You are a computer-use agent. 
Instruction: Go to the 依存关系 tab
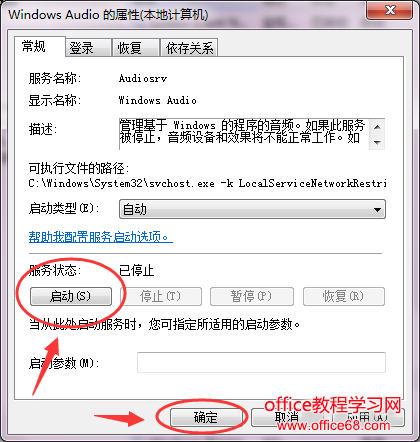(x=189, y=48)
